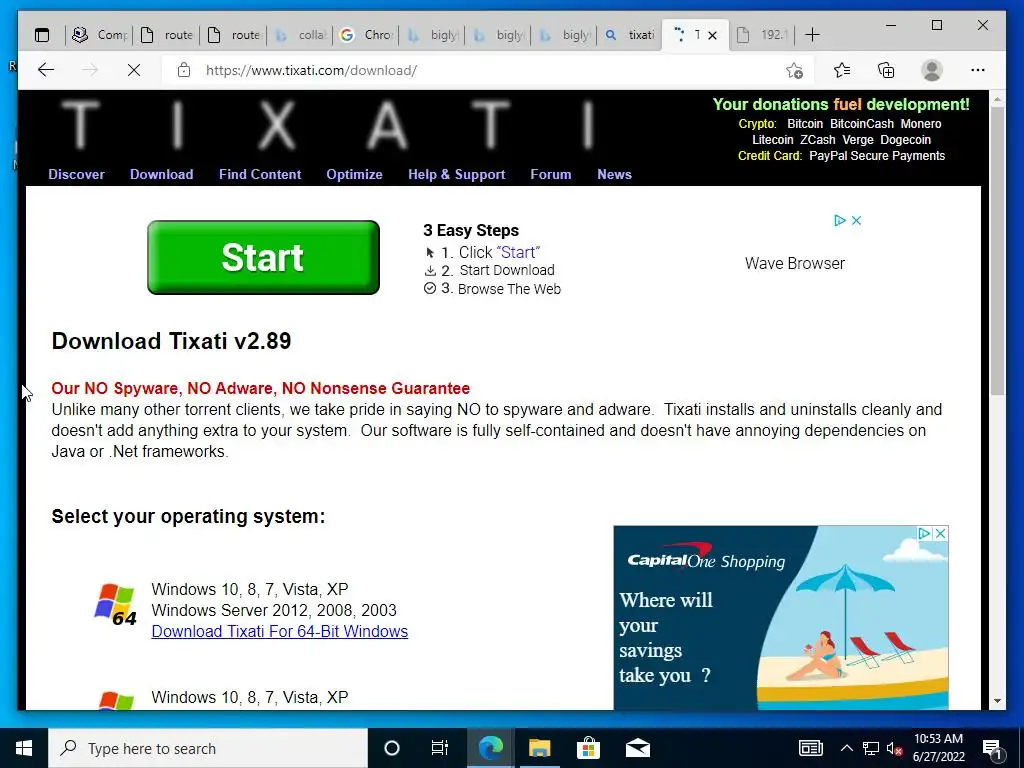
Task: Click the AdChoices triangle on Wave Browser ad
Action: pyautogui.click(x=840, y=221)
